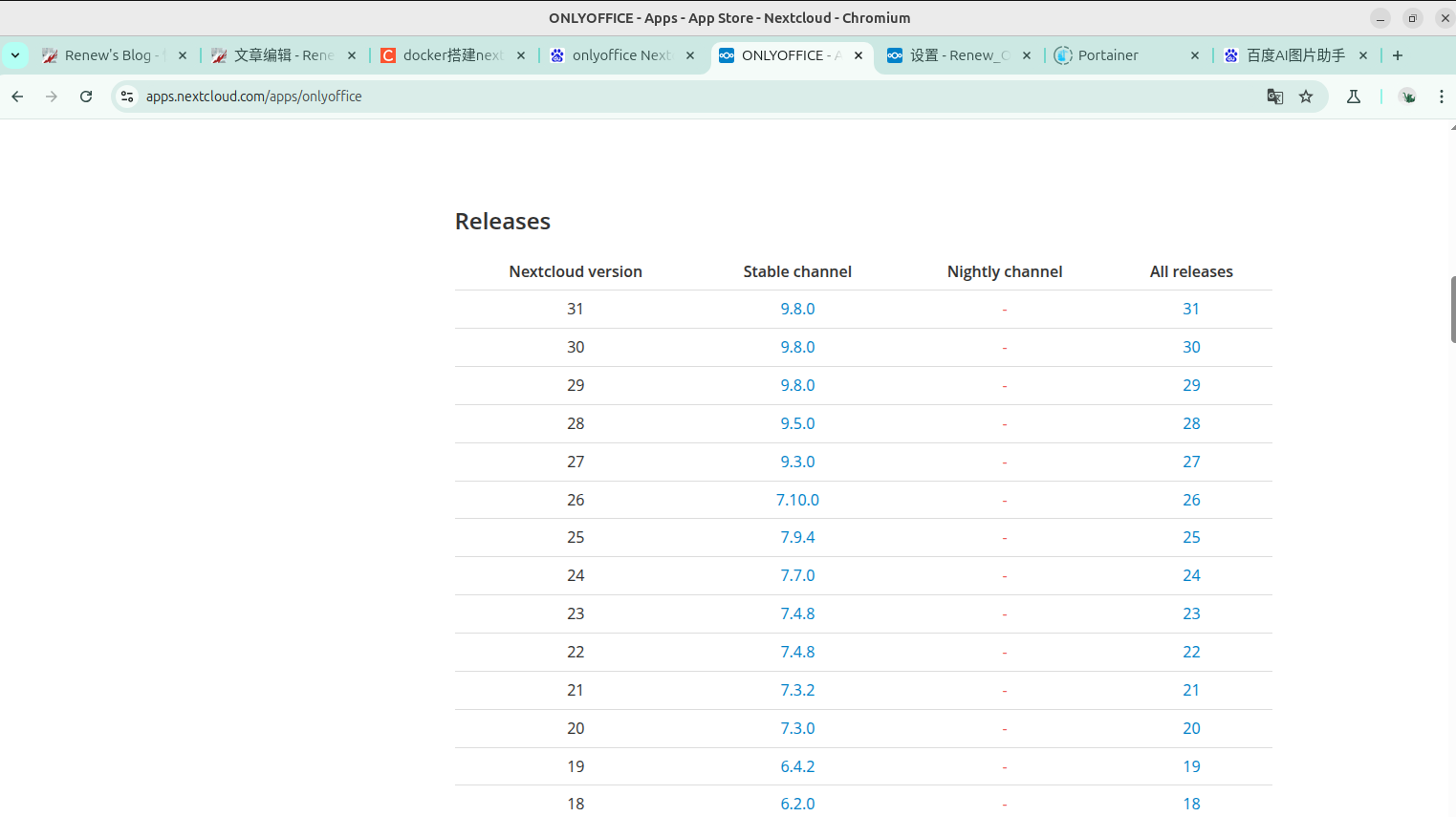
Task: Open All releases link 21
Action: point(1191,690)
